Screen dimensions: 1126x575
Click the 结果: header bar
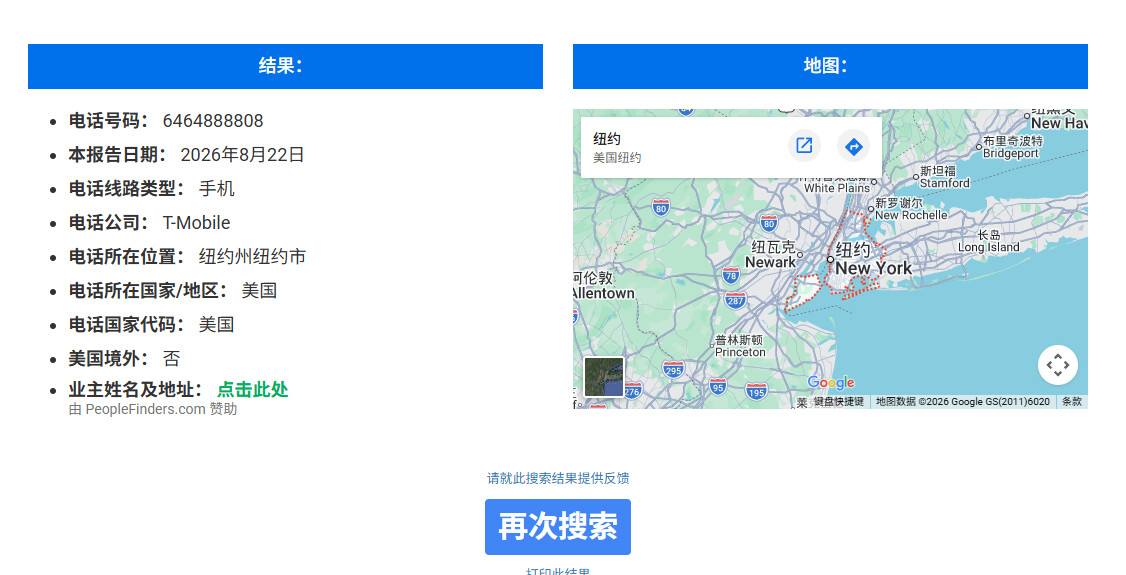pos(285,67)
